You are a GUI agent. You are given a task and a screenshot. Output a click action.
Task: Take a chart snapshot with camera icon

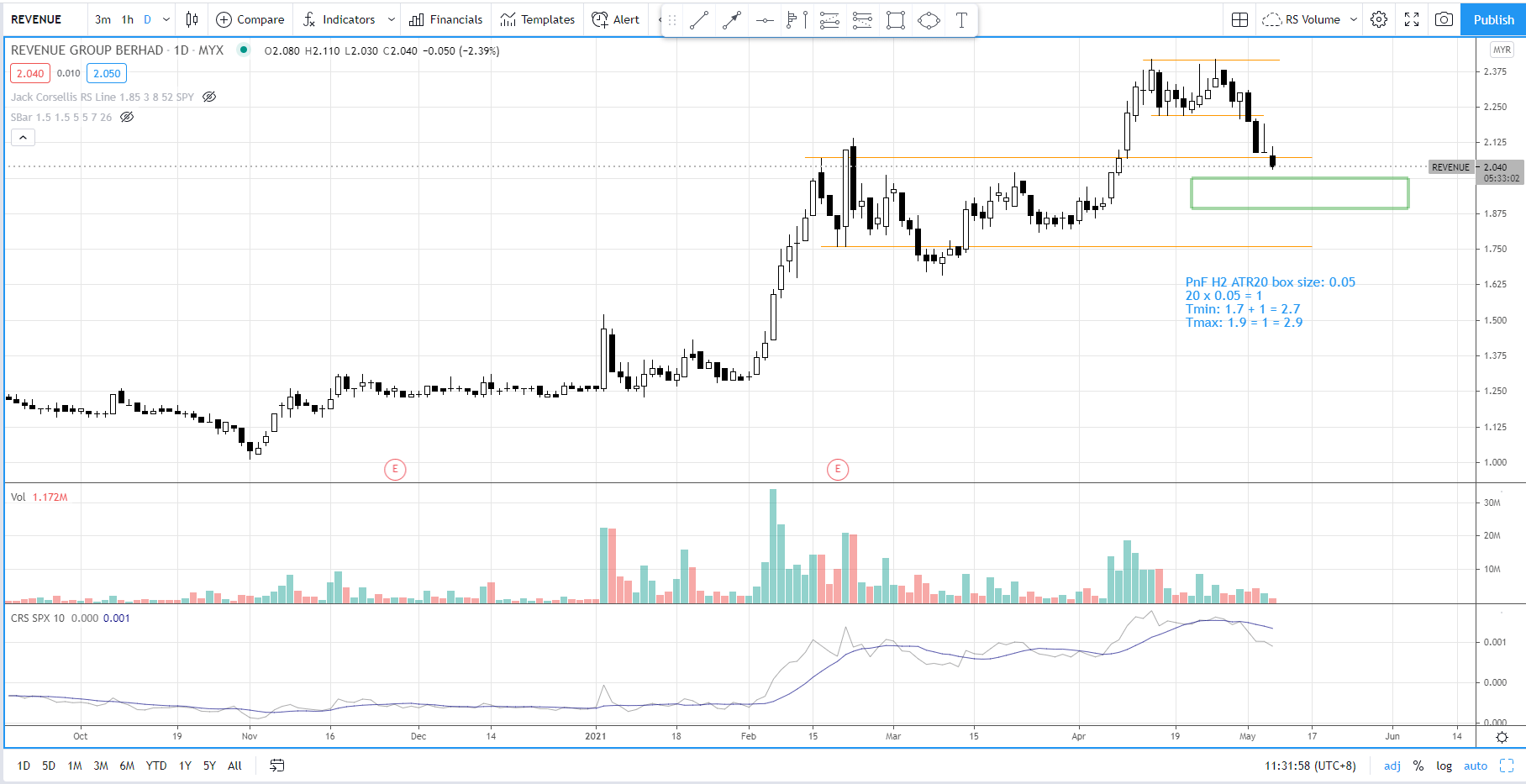pos(1444,19)
